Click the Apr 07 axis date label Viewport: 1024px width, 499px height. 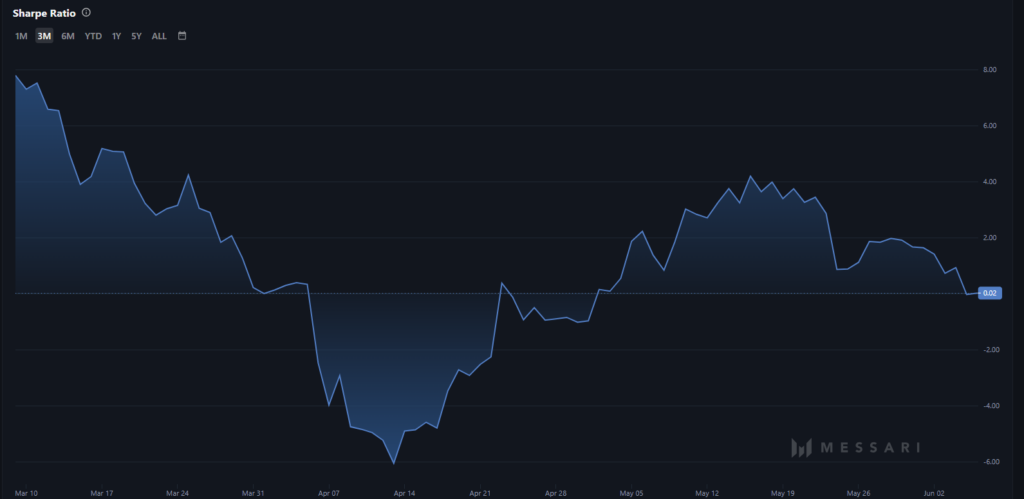pos(329,493)
